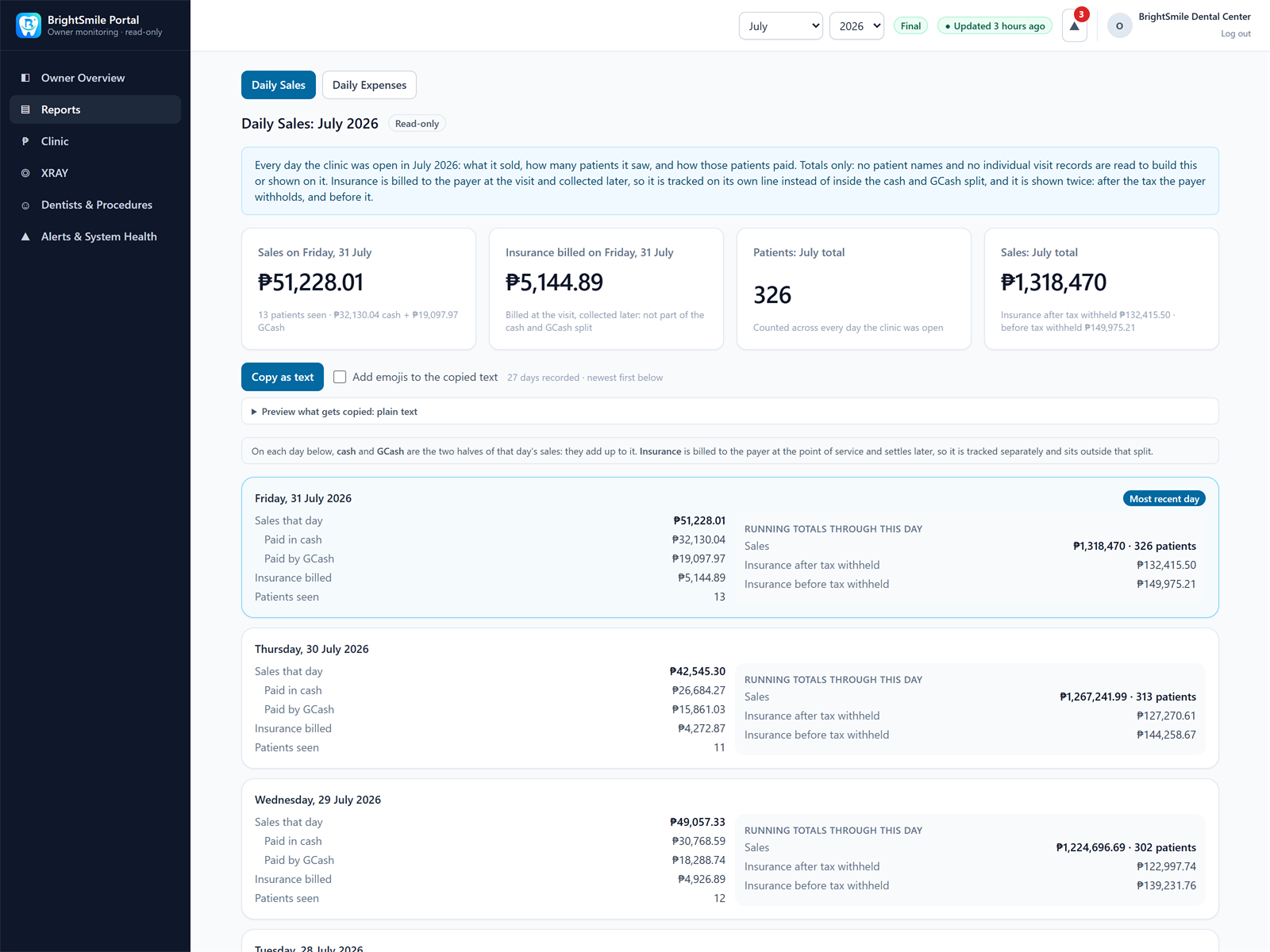This screenshot has height=952, width=1270.
Task: Switch to the Daily Sales tab
Action: pos(279,85)
